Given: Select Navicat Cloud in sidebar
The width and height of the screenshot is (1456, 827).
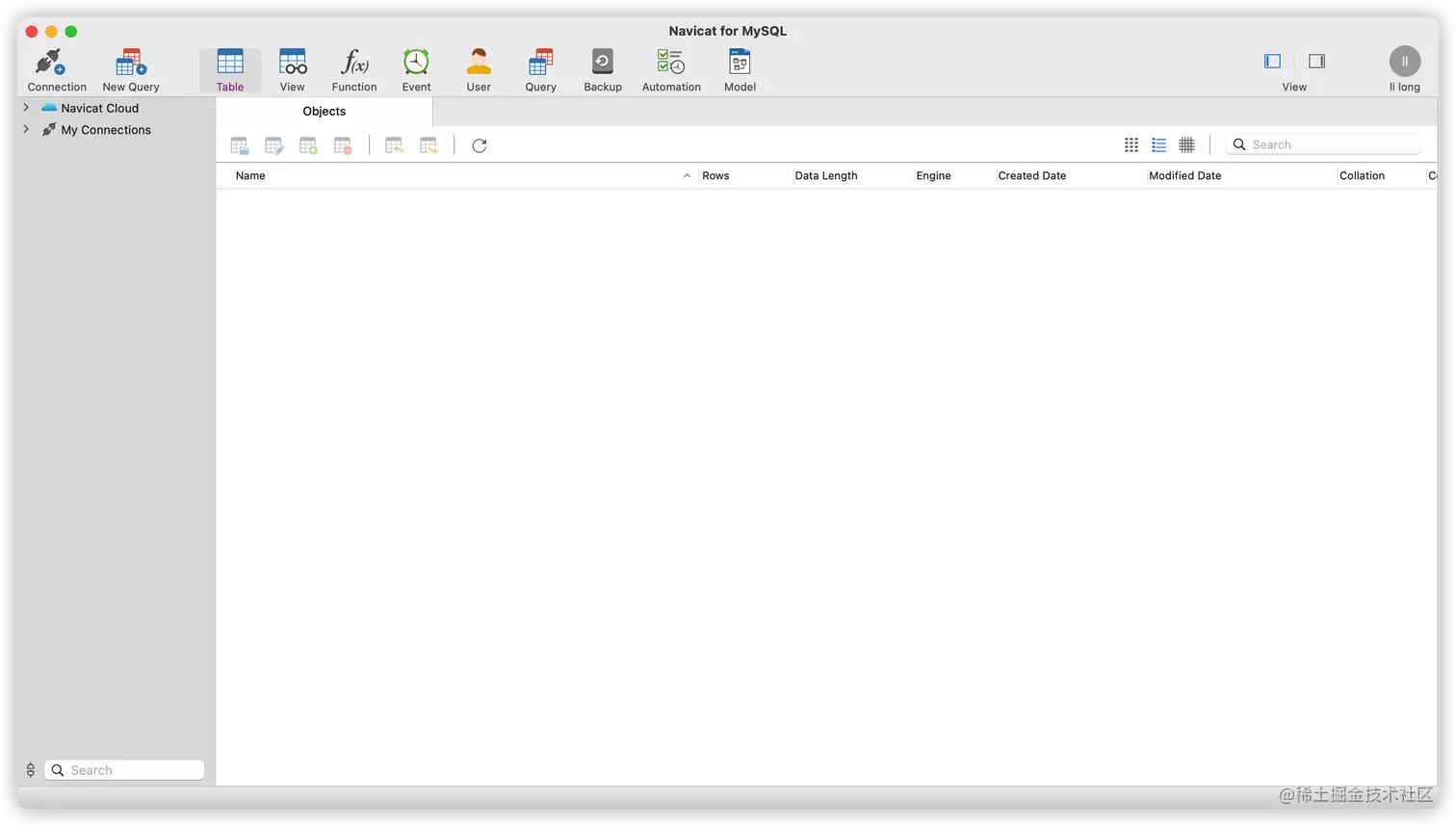Looking at the screenshot, I should click(100, 108).
